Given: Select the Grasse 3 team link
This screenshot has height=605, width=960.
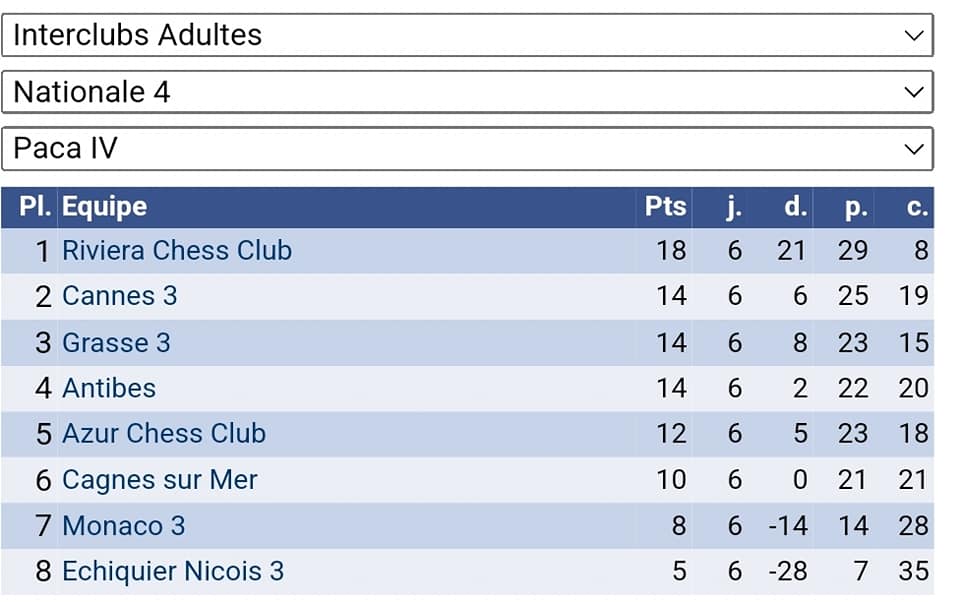Looking at the screenshot, I should (x=116, y=343).
